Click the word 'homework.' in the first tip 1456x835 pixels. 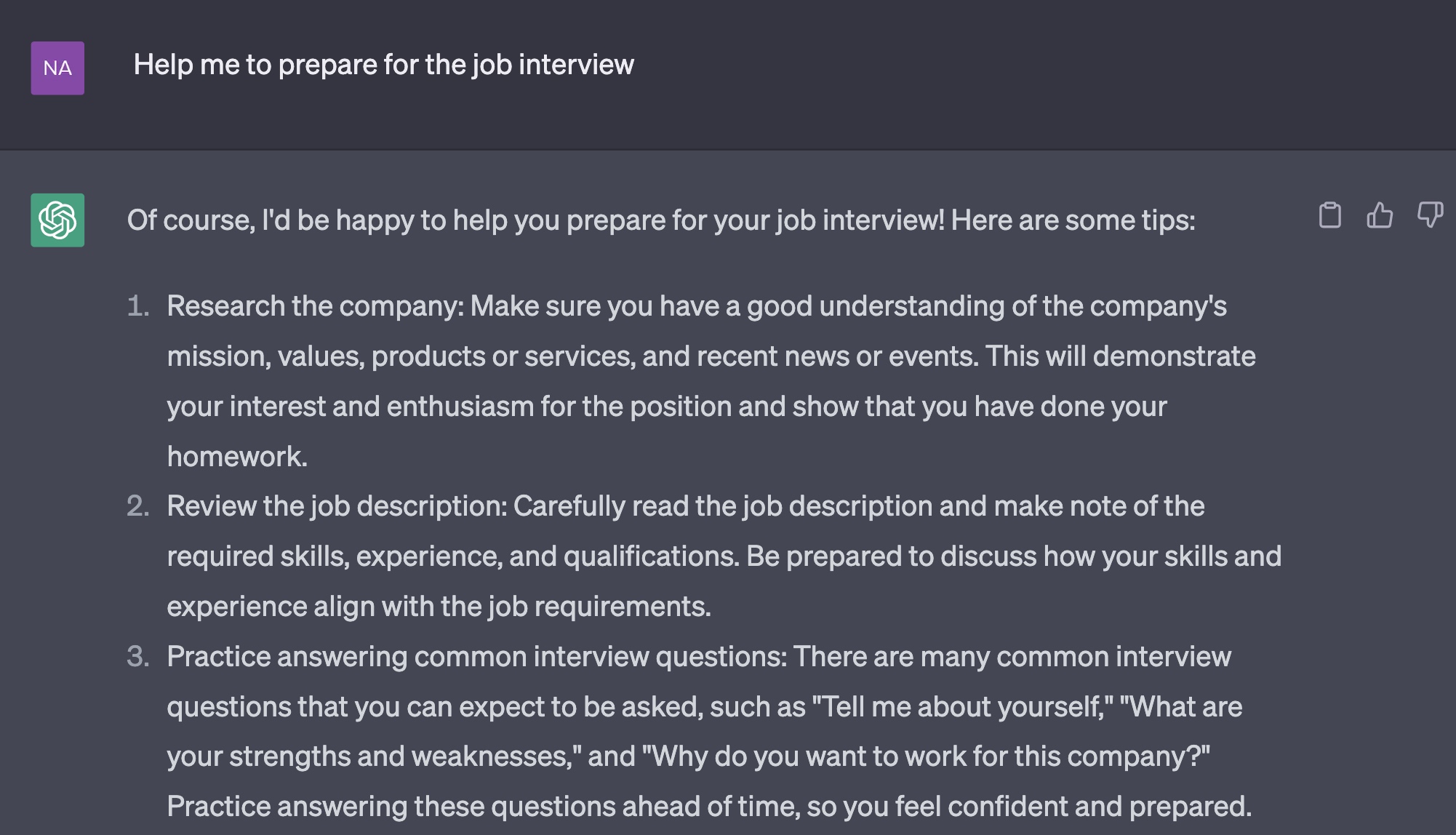(237, 457)
